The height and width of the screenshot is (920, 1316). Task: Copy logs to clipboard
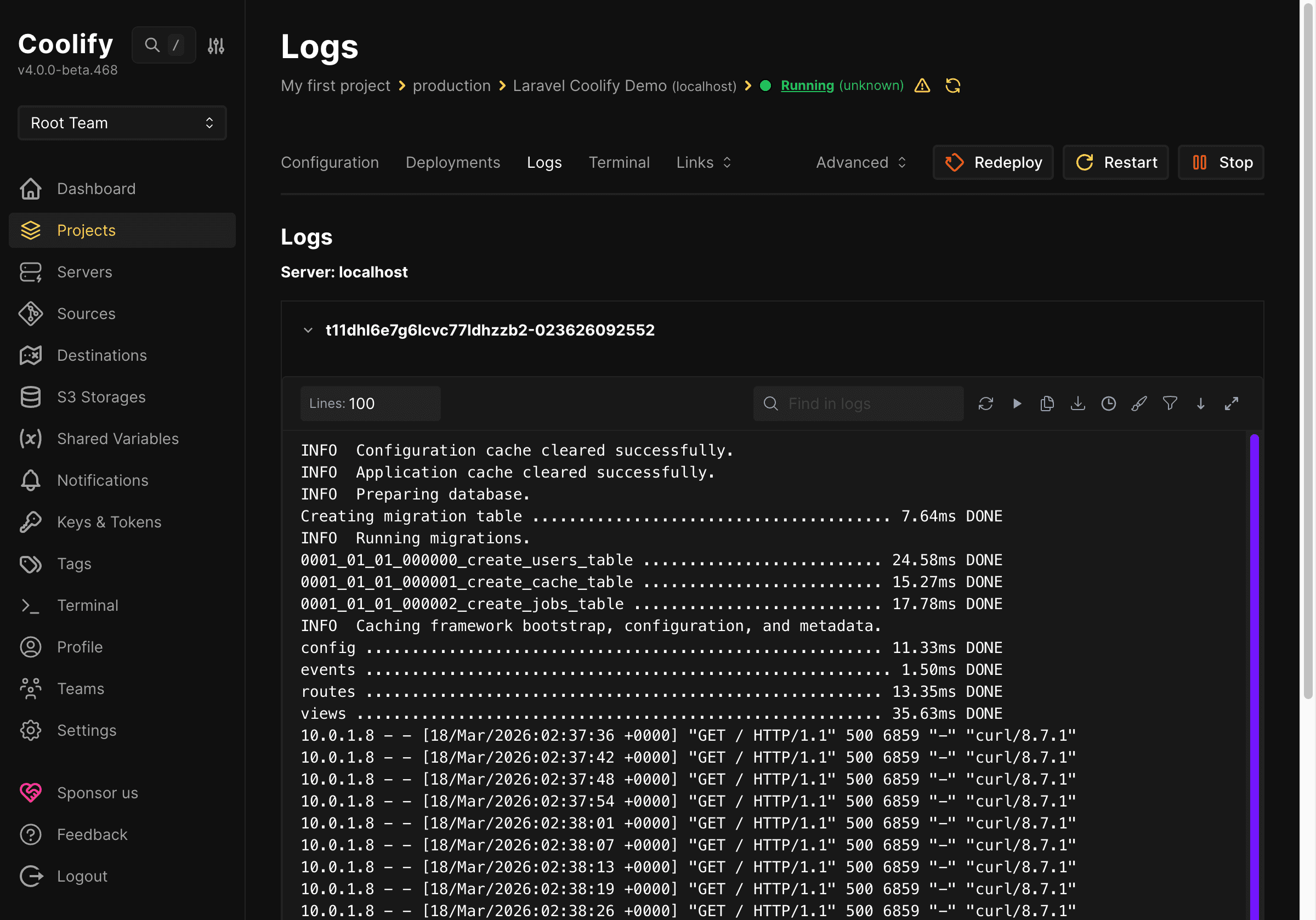1047,403
